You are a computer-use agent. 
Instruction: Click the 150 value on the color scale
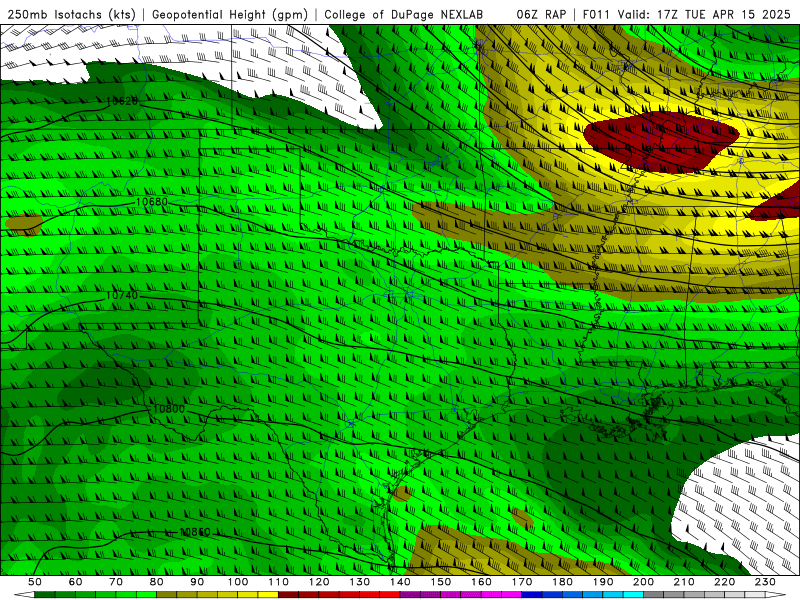pyautogui.click(x=440, y=582)
